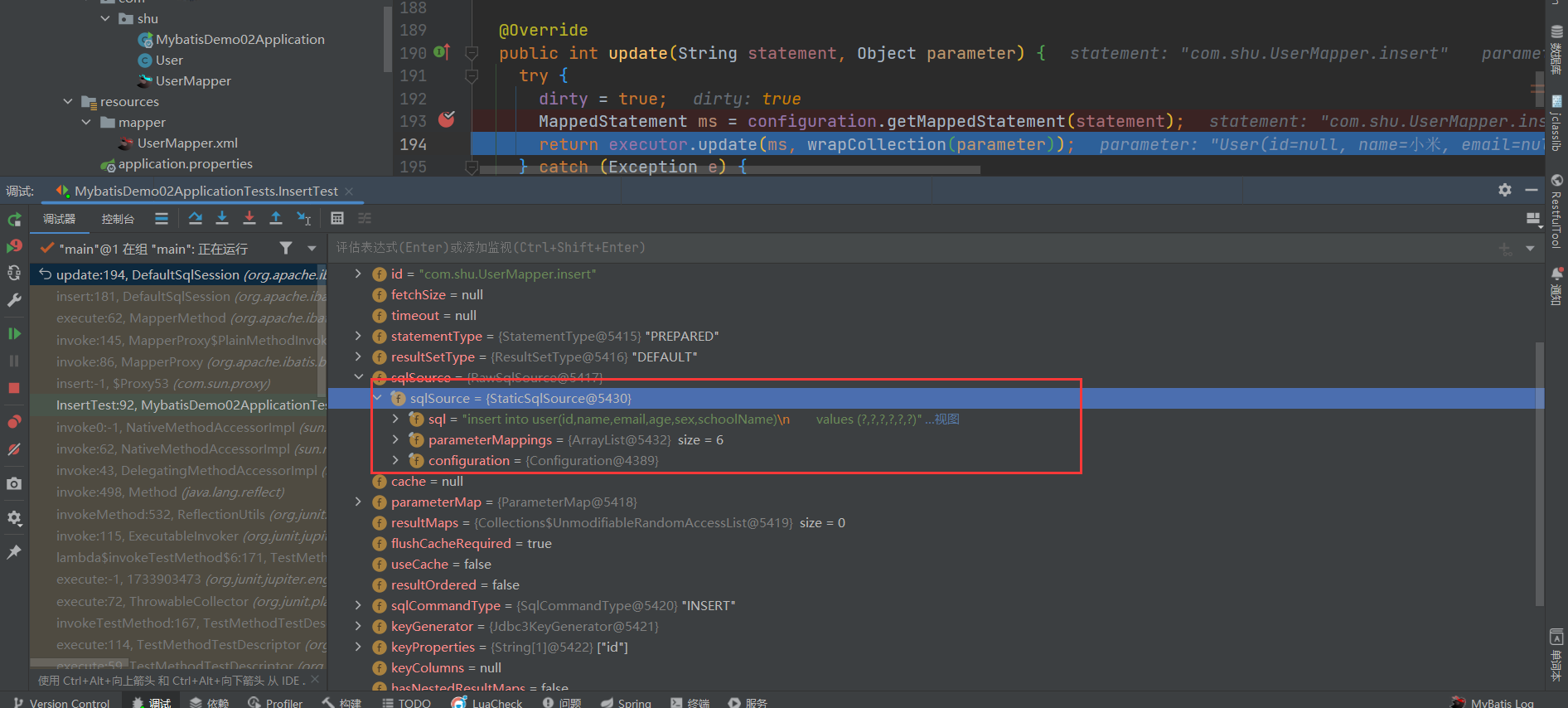This screenshot has height=708, width=1568.
Task: Select frame insert:181, DefaultSqlSession
Action: click(178, 296)
